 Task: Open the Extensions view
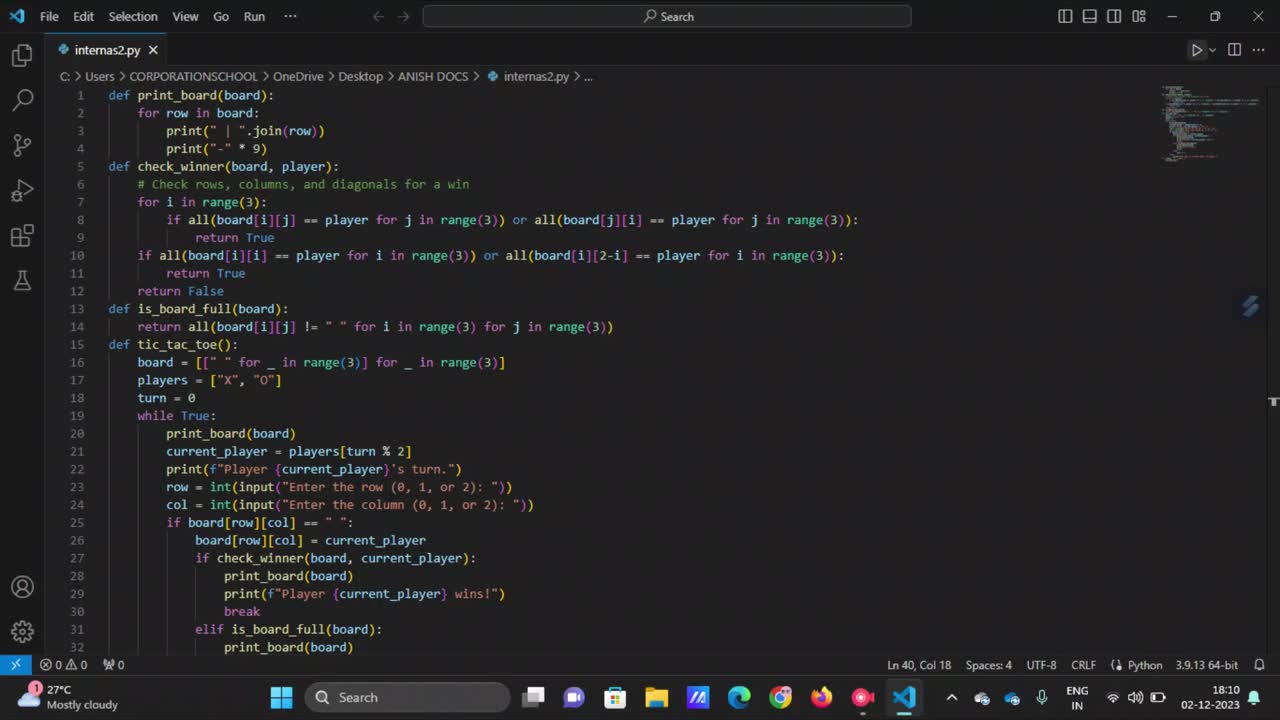pyautogui.click(x=22, y=236)
